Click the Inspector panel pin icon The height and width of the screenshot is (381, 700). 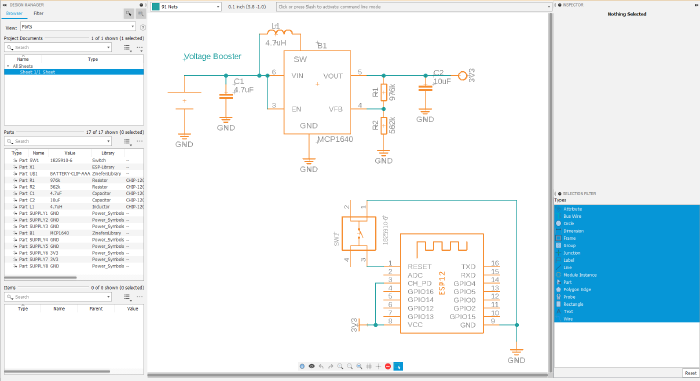coord(559,5)
